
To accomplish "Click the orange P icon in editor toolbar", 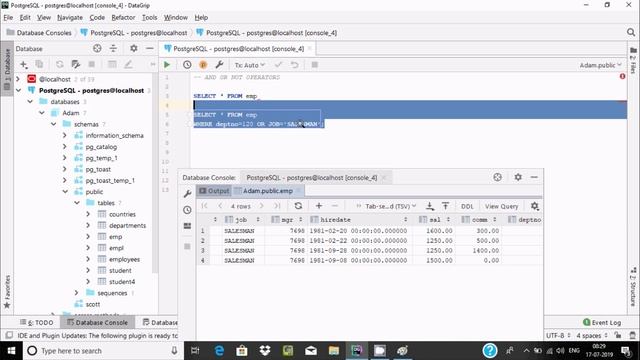I will coord(203,64).
